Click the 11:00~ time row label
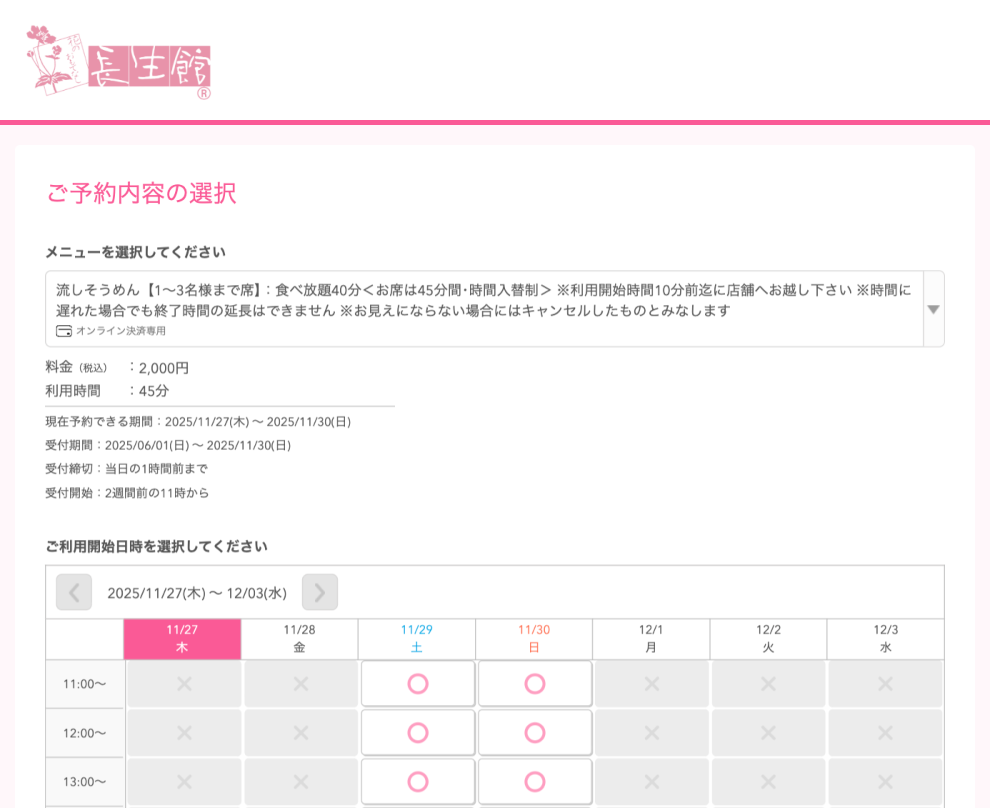990x808 pixels. pyautogui.click(x=85, y=685)
